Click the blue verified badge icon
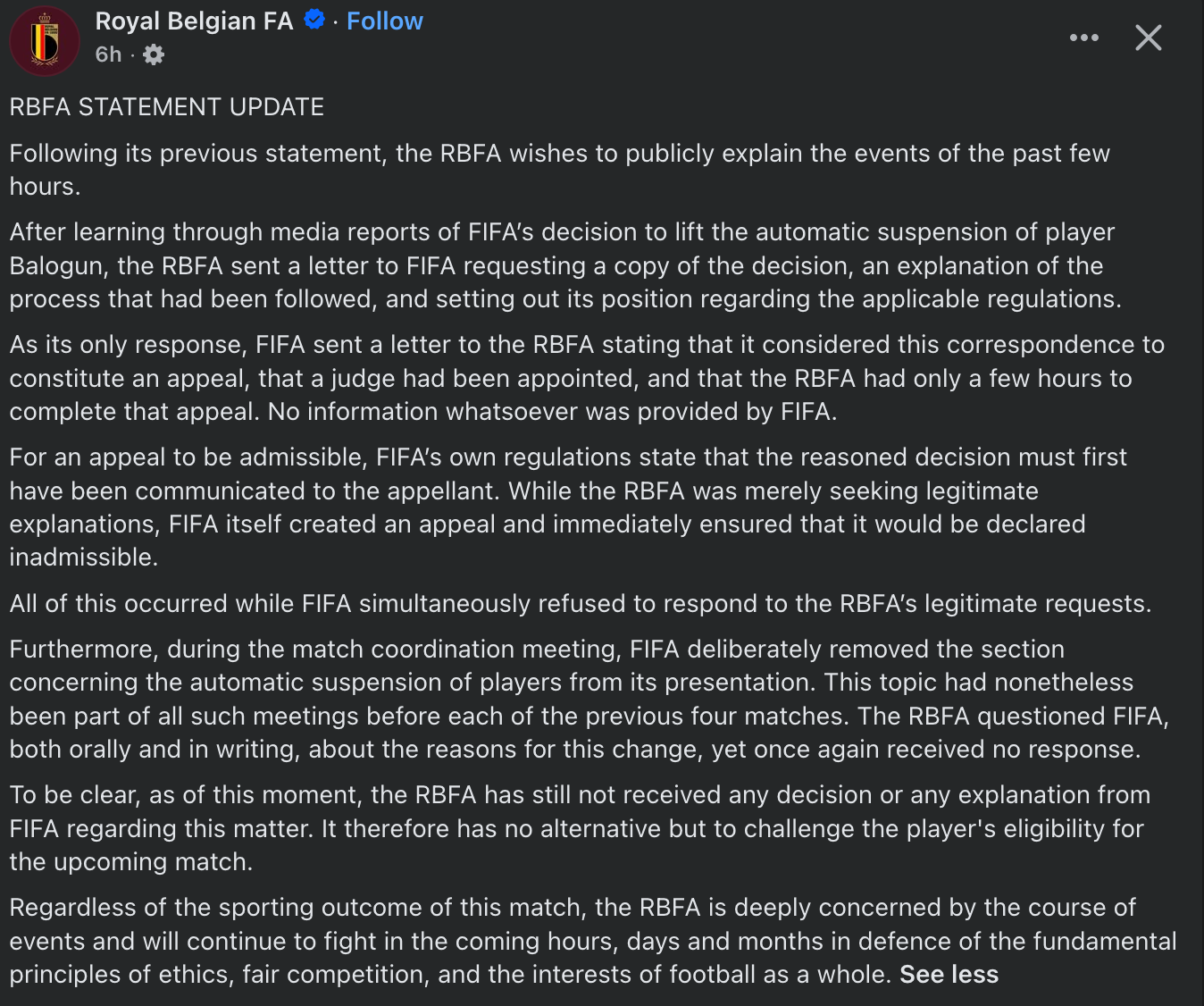 (314, 19)
